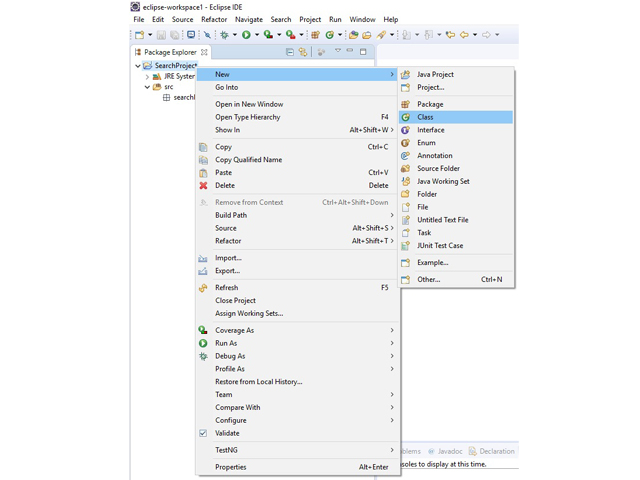The height and width of the screenshot is (480, 640).
Task: Open the Window menu
Action: [362, 20]
